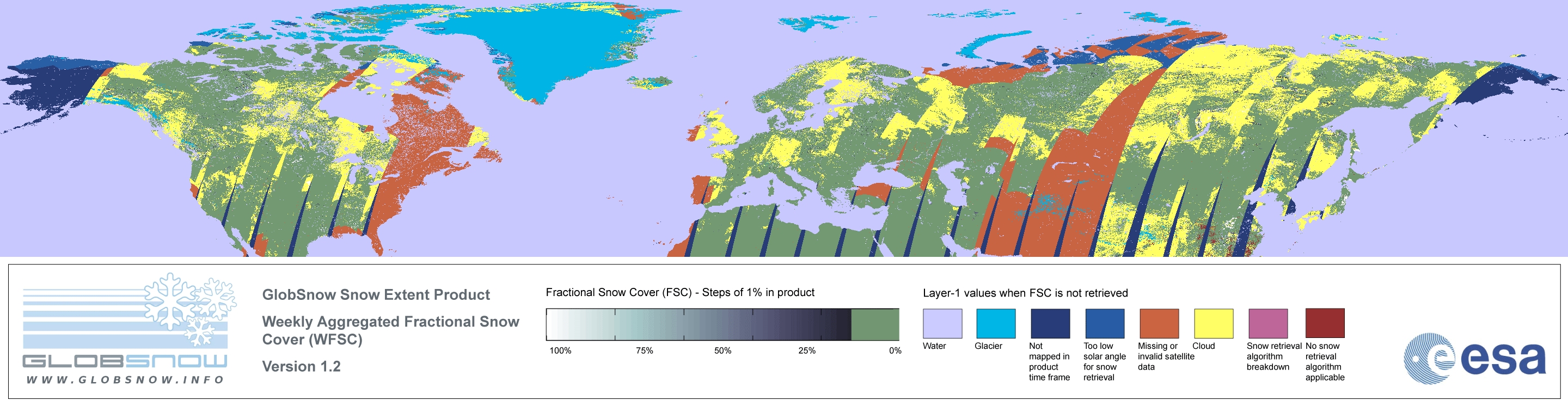Image resolution: width=1568 pixels, height=406 pixels.
Task: Click the 'Missing or invalid satellite data' swatch
Action: [1159, 323]
